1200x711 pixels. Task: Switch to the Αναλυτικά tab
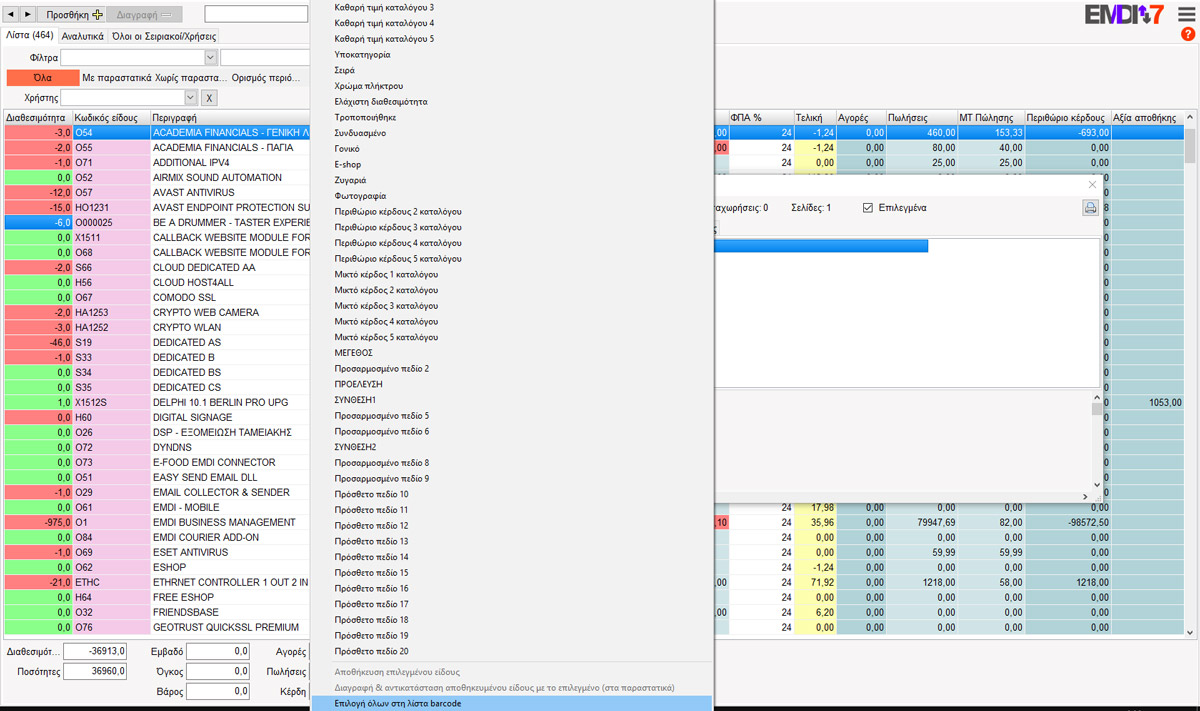click(82, 36)
